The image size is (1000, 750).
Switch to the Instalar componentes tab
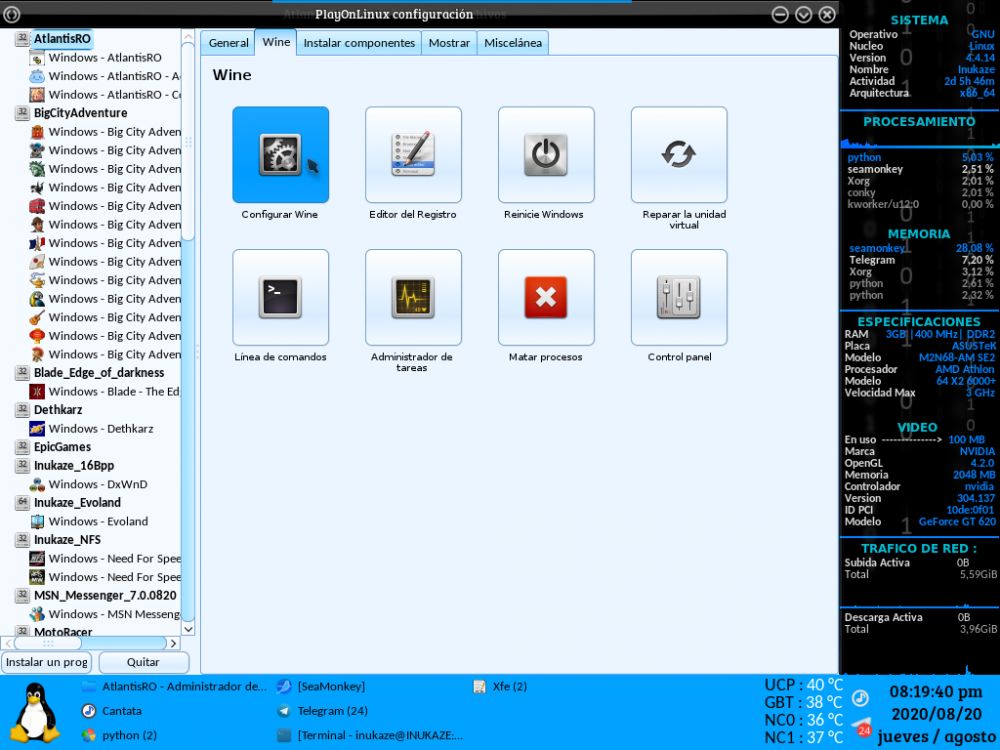(359, 43)
